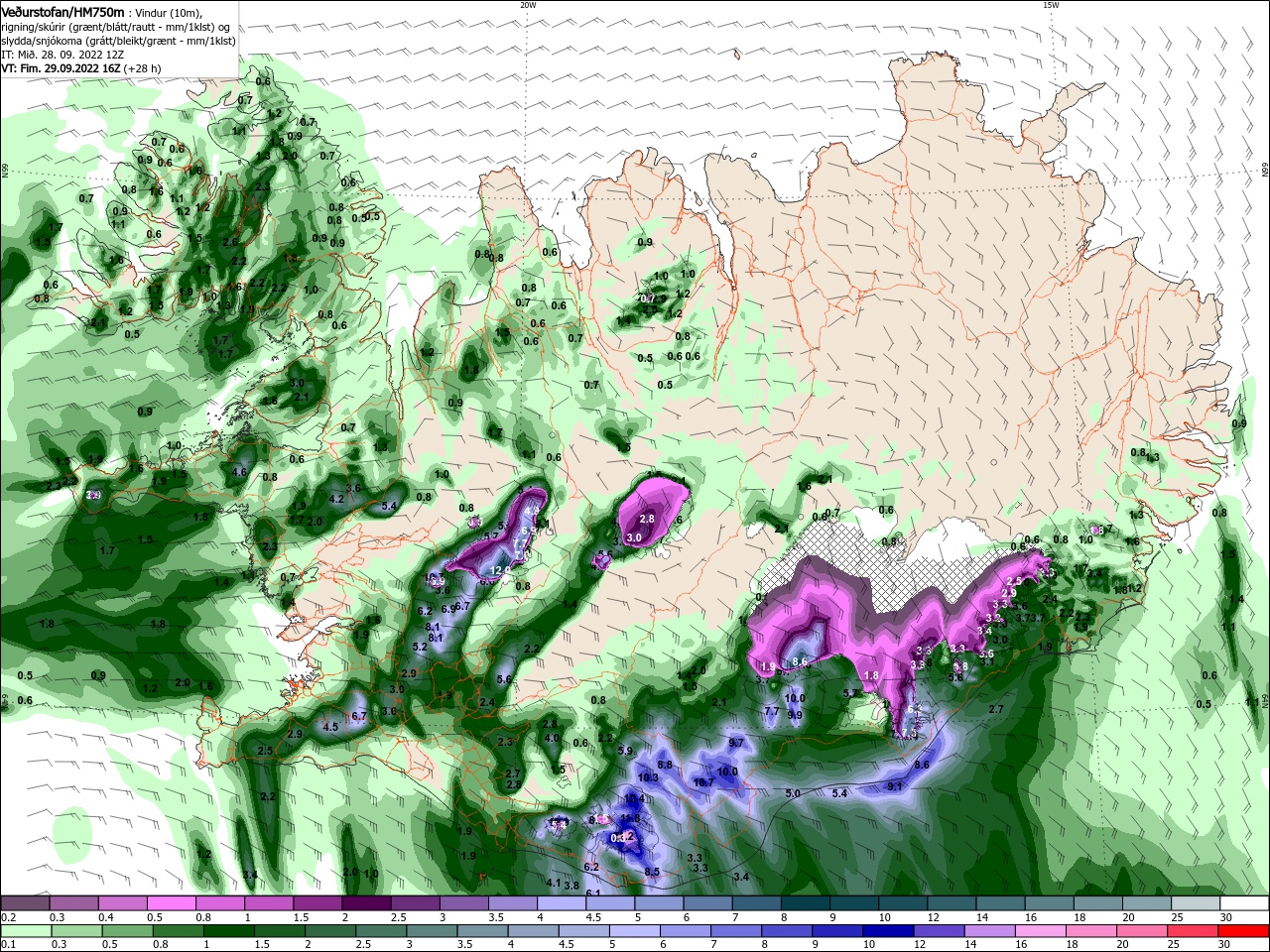Click the 4.2 precipitation value on map
This screenshot has height=952, width=1270.
pyautogui.click(x=336, y=499)
